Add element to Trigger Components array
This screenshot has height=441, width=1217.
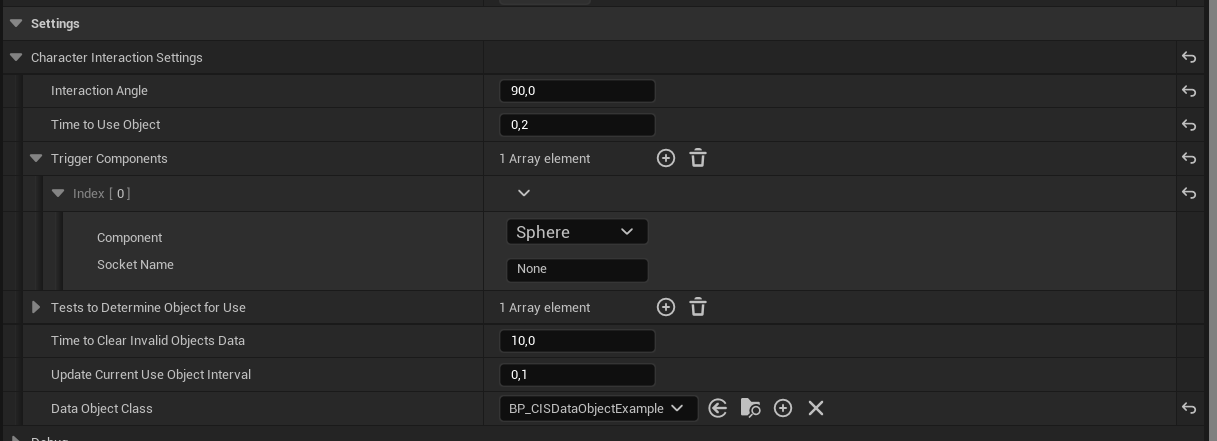point(665,158)
